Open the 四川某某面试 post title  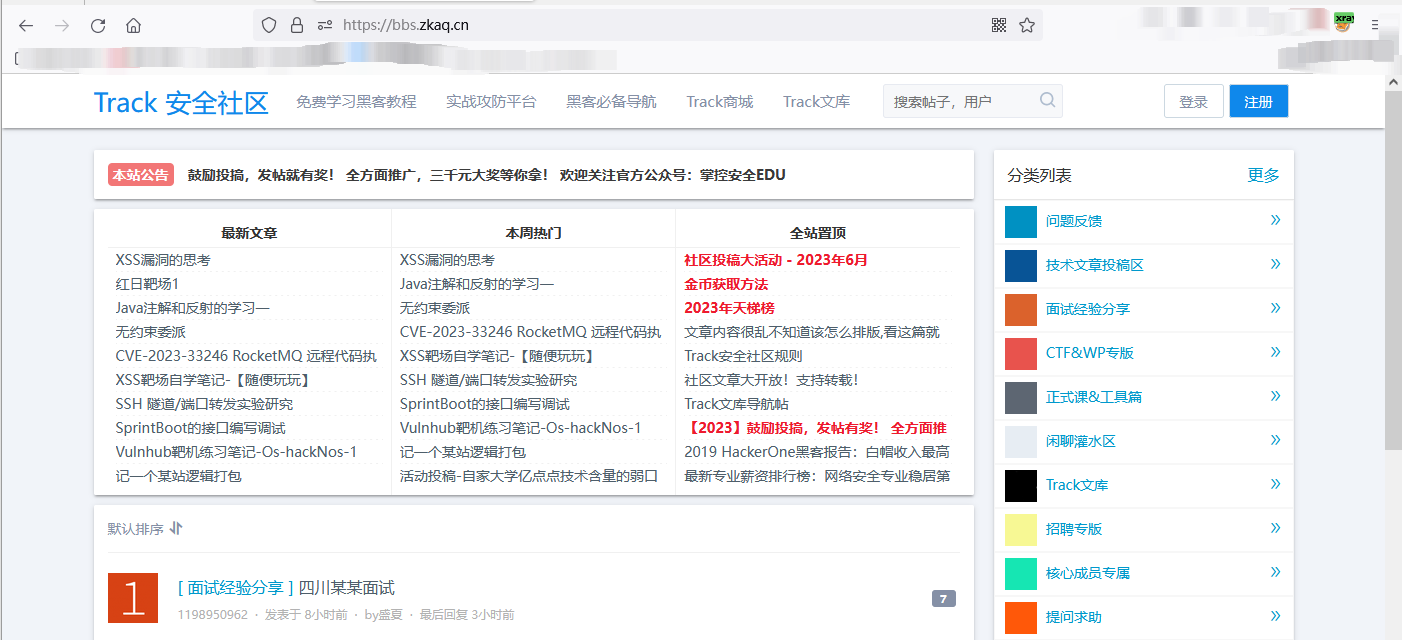[347, 588]
